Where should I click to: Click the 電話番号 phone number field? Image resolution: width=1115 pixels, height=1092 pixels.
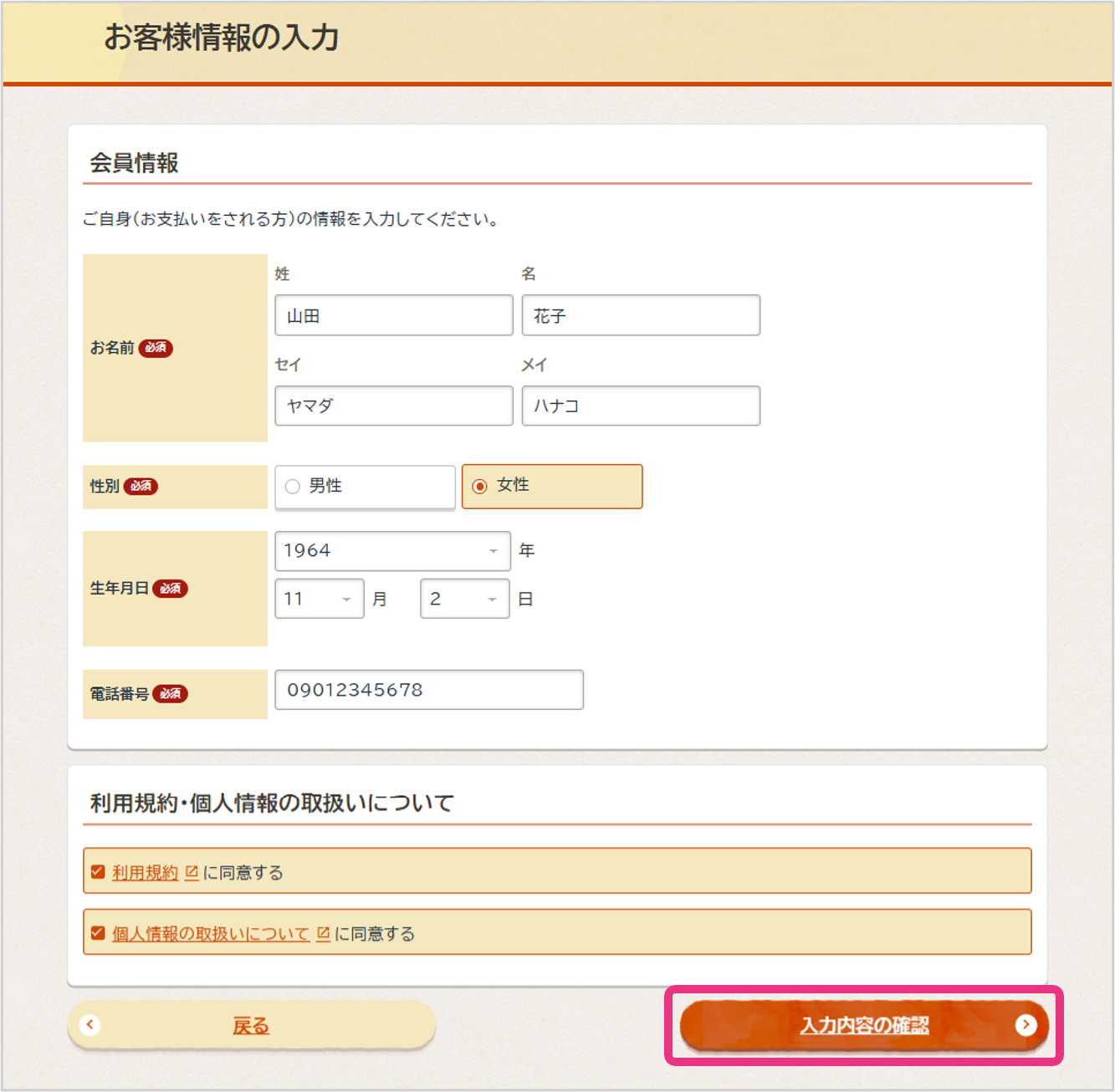428,690
